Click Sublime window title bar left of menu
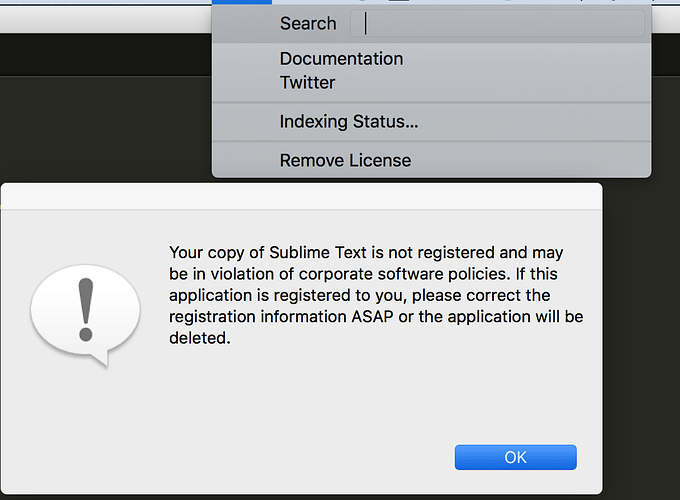Image resolution: width=680 pixels, height=500 pixels. point(106,20)
